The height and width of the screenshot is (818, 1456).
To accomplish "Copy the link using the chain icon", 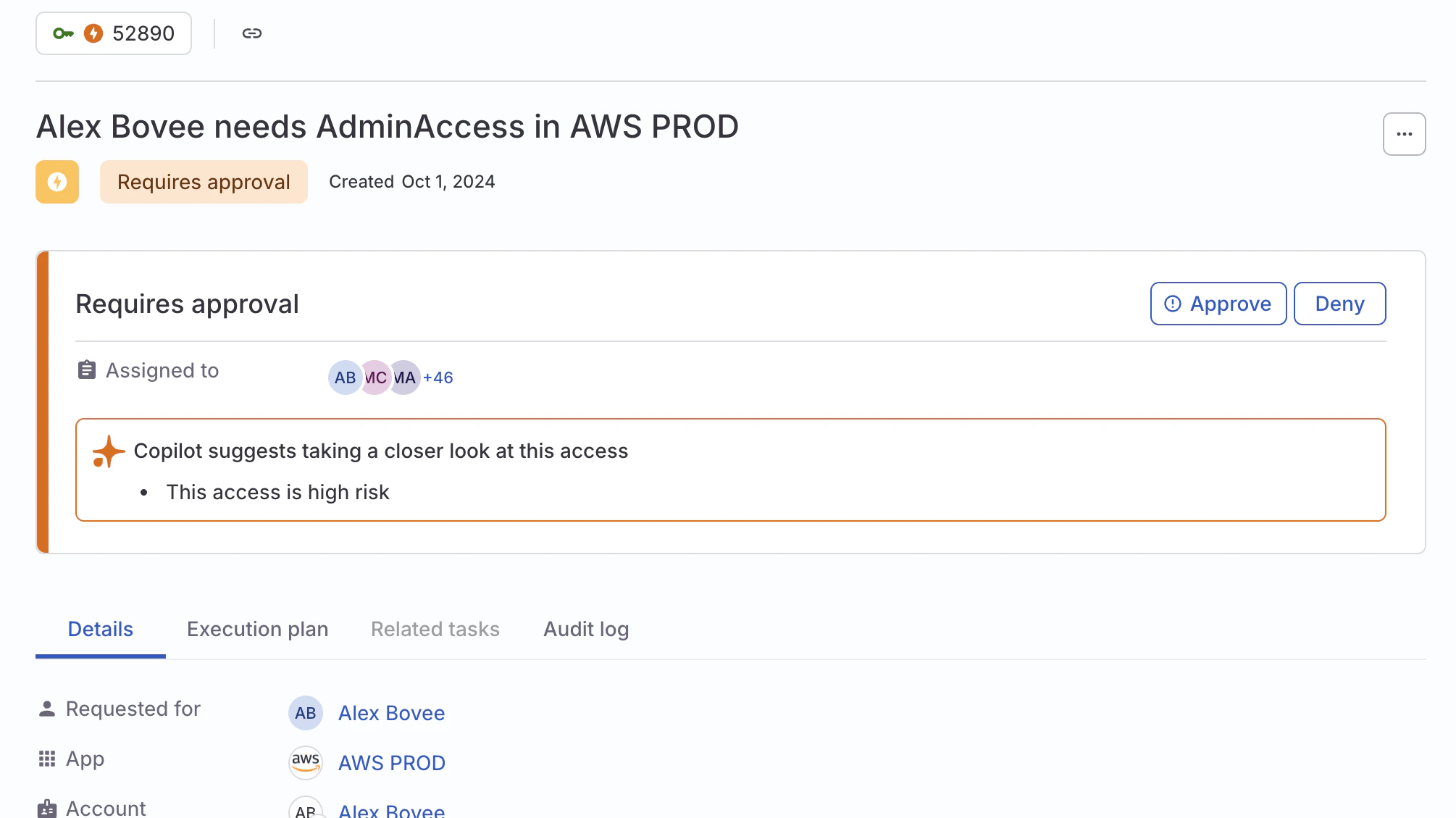I will (252, 33).
